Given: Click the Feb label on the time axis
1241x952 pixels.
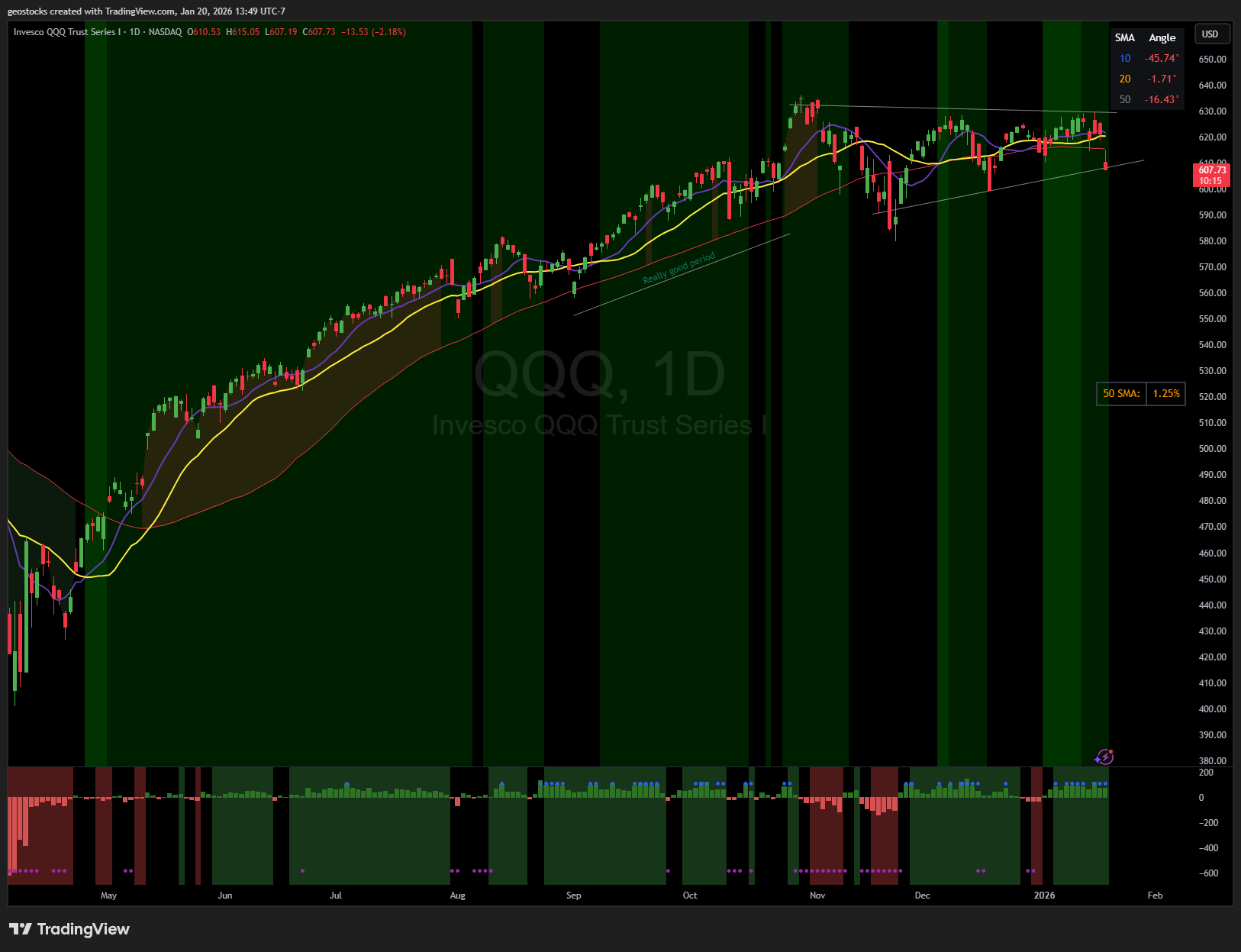Looking at the screenshot, I should click(1155, 896).
